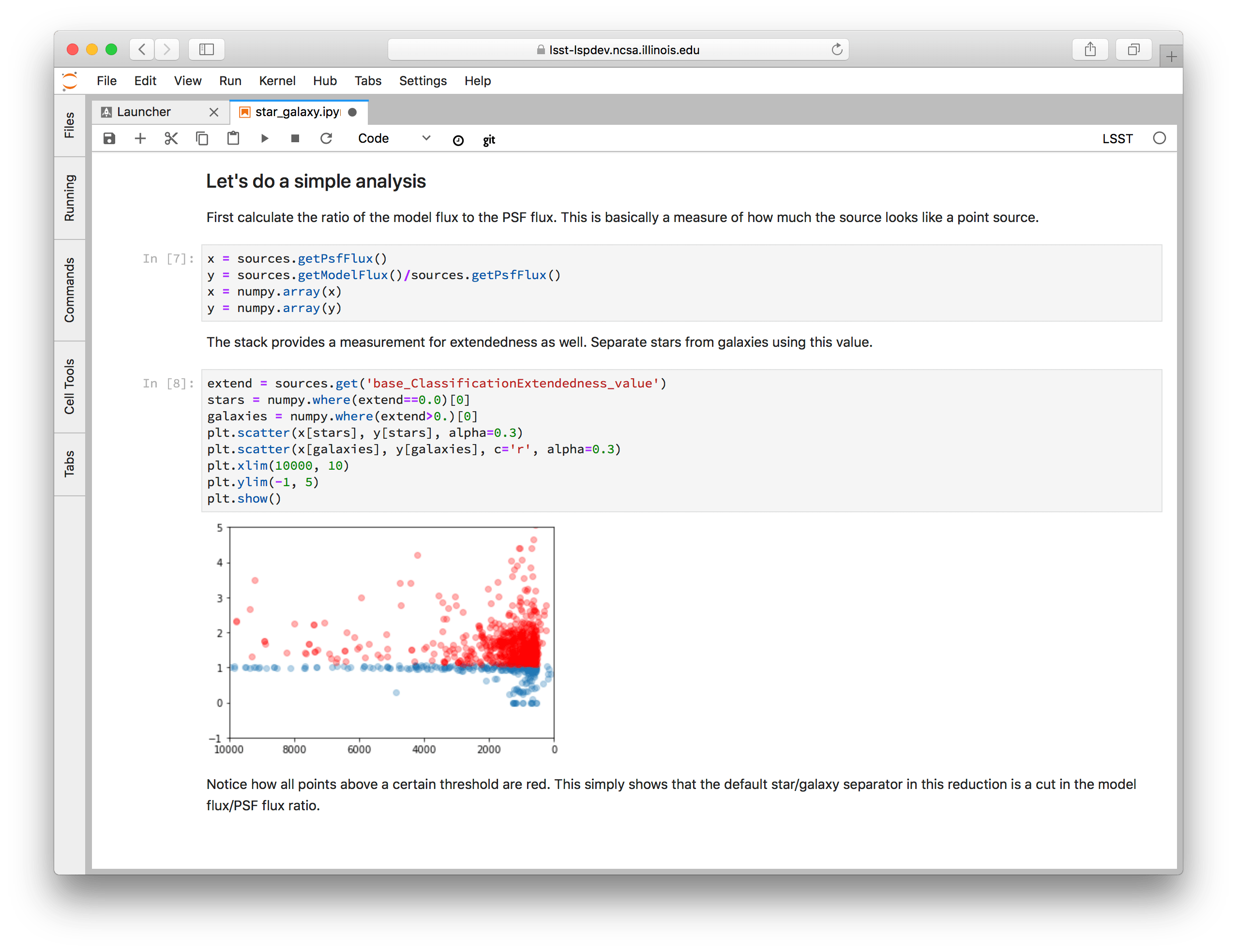Select the star_galaxy.ipynb tab
The height and width of the screenshot is (952, 1237).
point(299,112)
